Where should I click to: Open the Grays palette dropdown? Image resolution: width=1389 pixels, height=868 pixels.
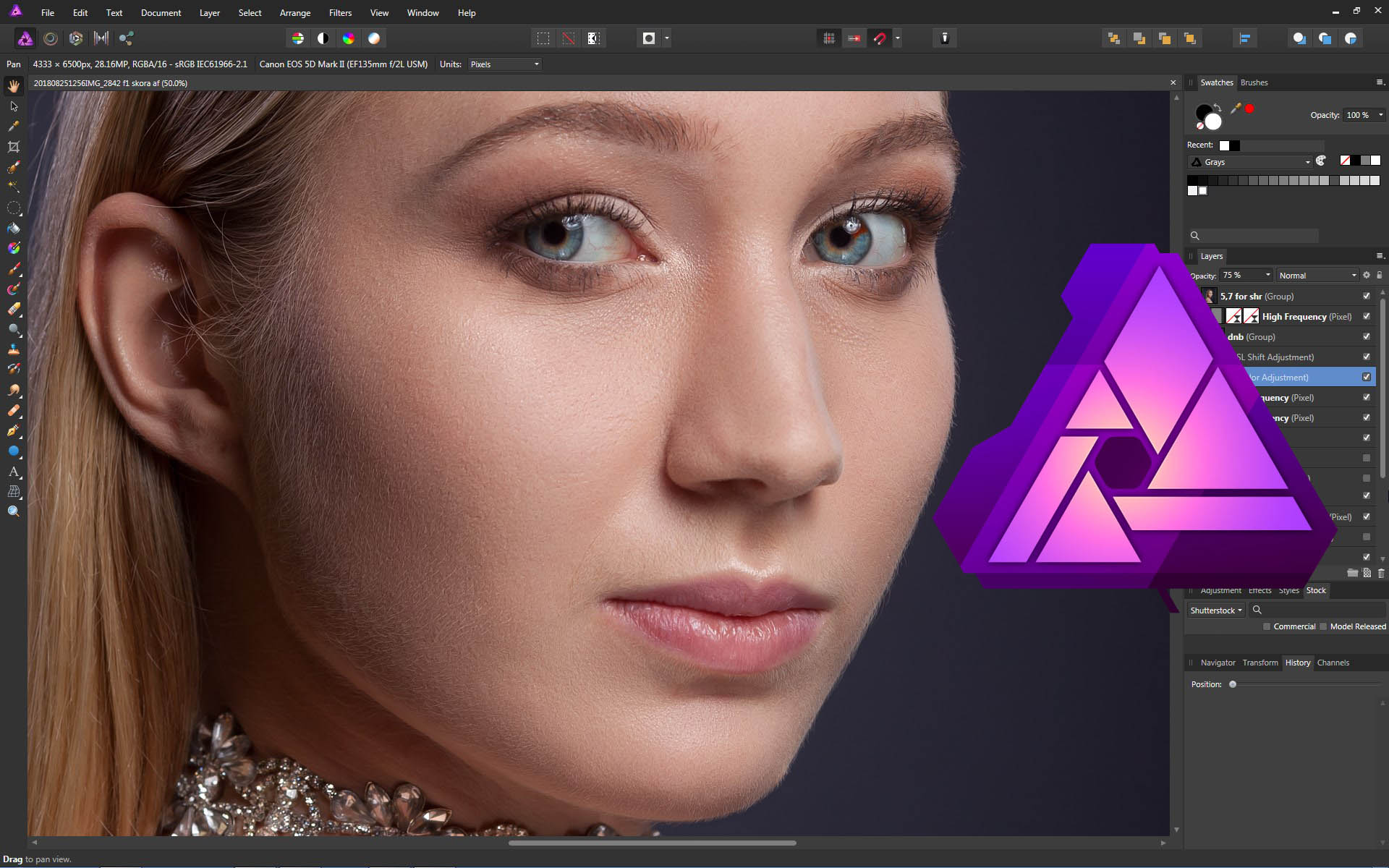click(1251, 162)
